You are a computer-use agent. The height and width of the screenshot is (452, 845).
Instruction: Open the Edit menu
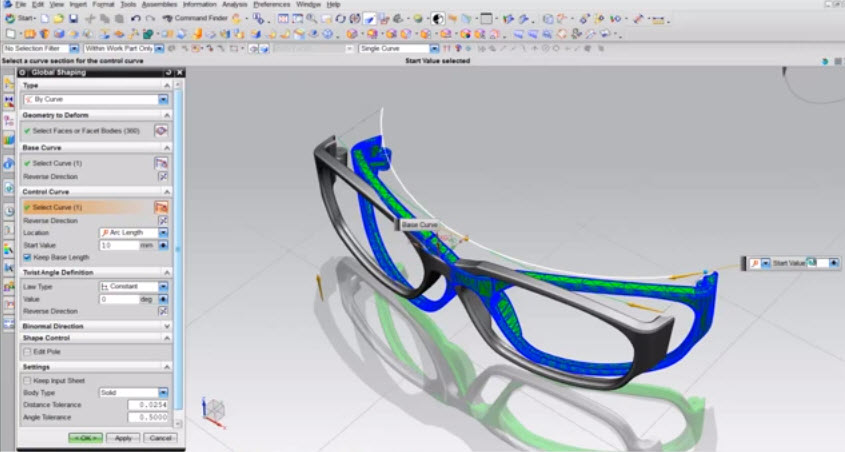tap(38, 4)
